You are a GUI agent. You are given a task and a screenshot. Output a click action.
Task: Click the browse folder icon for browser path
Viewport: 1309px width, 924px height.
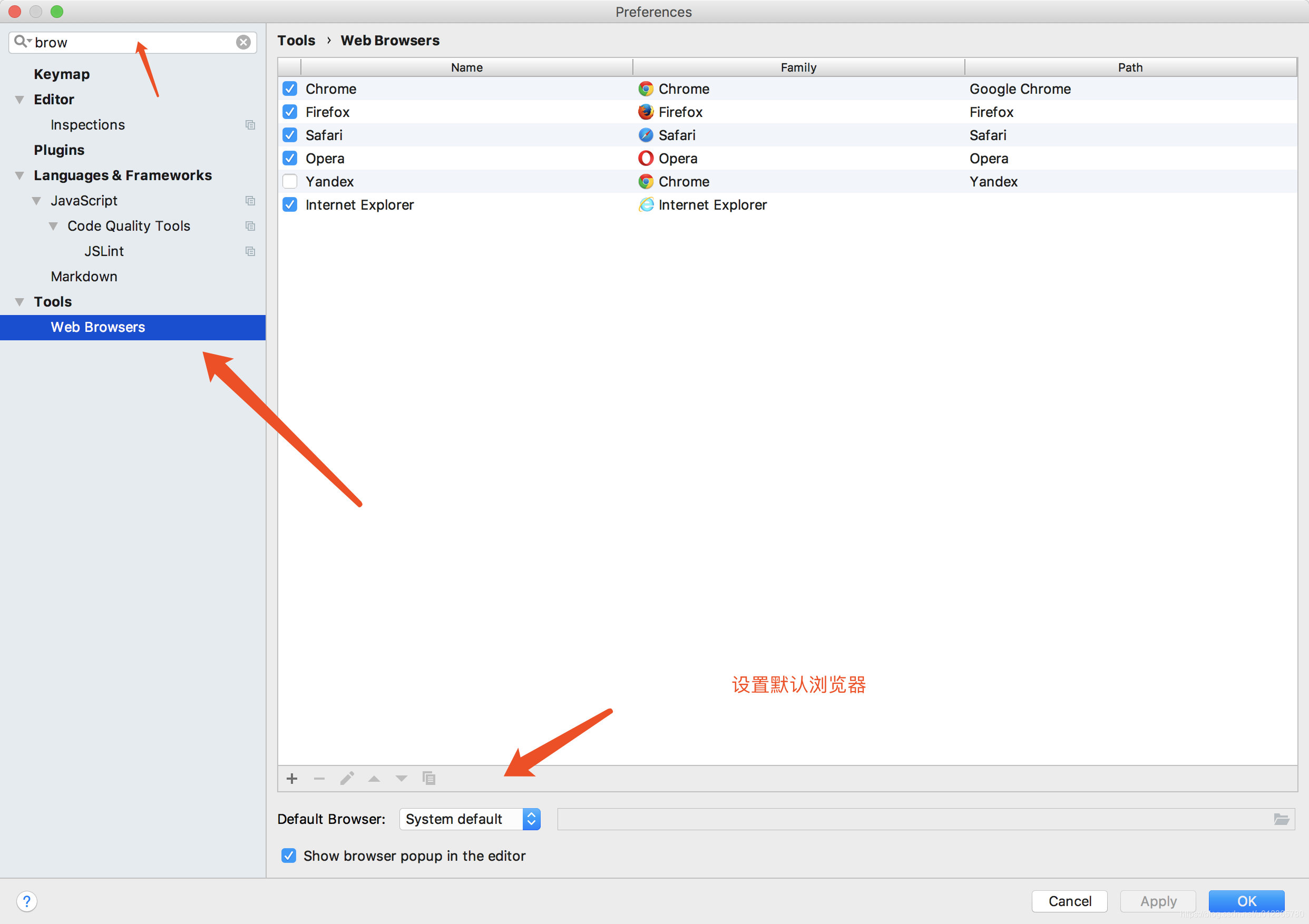(1281, 819)
